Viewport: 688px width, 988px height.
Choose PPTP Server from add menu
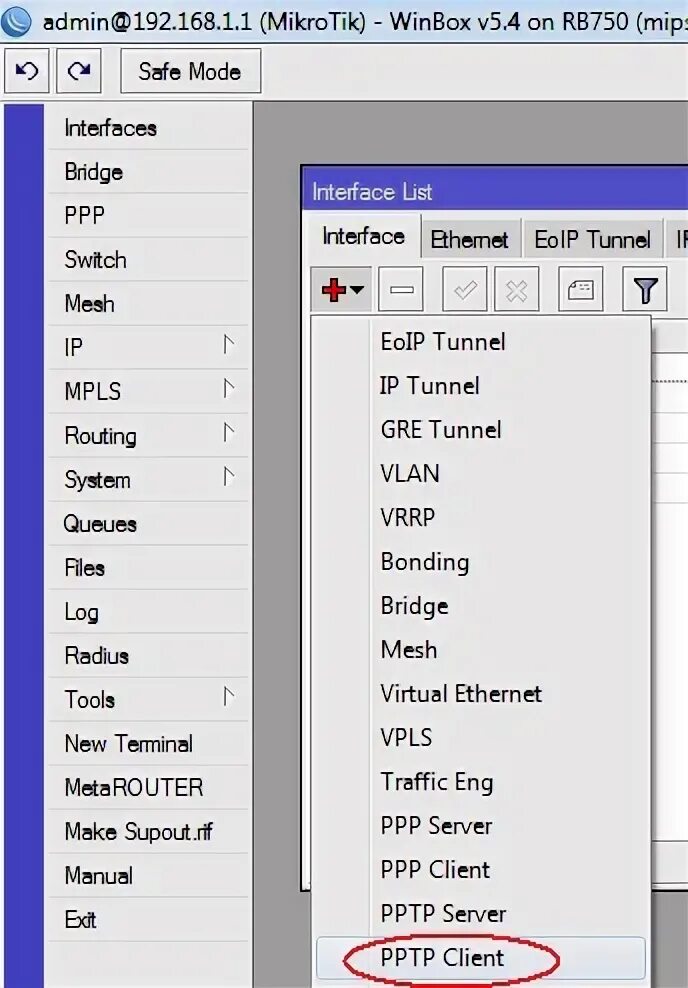[x=480, y=914]
